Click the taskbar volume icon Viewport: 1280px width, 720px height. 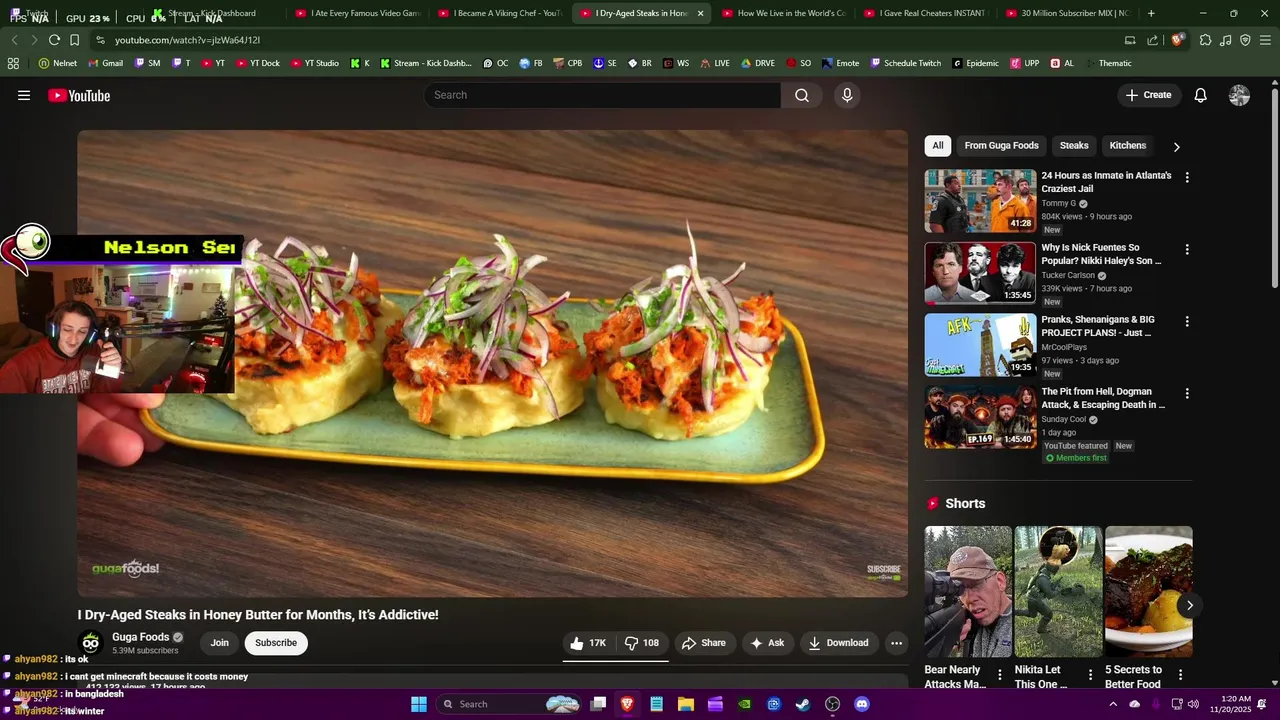(1193, 704)
